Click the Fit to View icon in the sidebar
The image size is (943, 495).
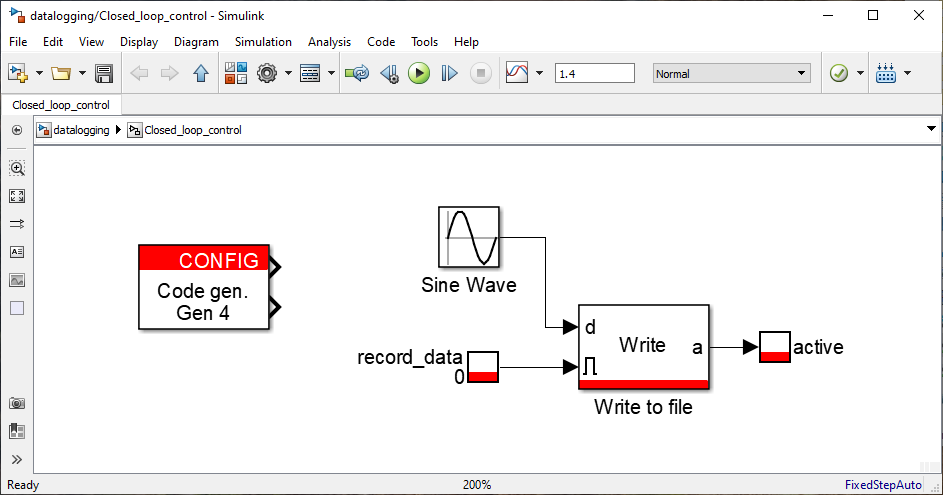pos(17,196)
